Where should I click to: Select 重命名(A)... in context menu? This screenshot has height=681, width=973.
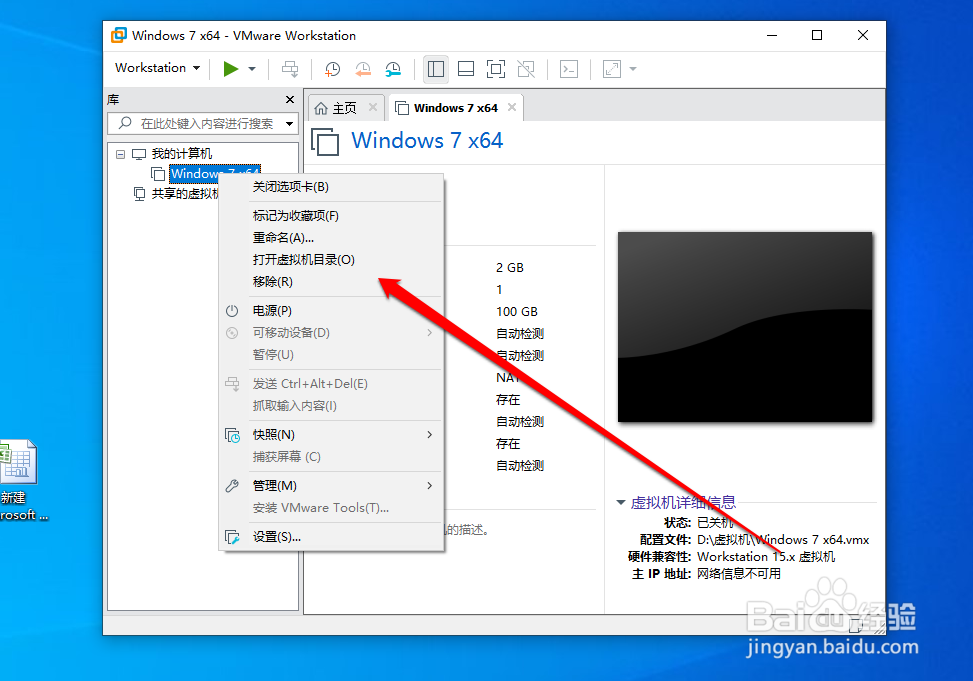[x=331, y=238]
